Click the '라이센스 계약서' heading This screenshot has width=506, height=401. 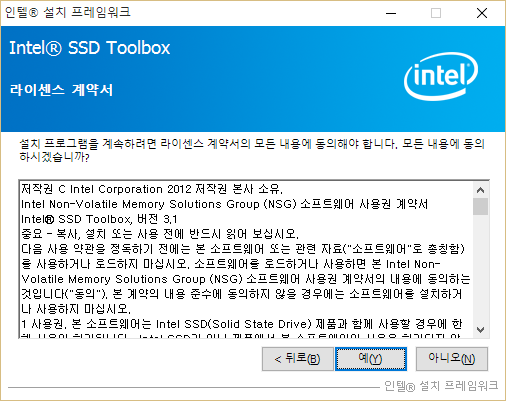pos(61,90)
